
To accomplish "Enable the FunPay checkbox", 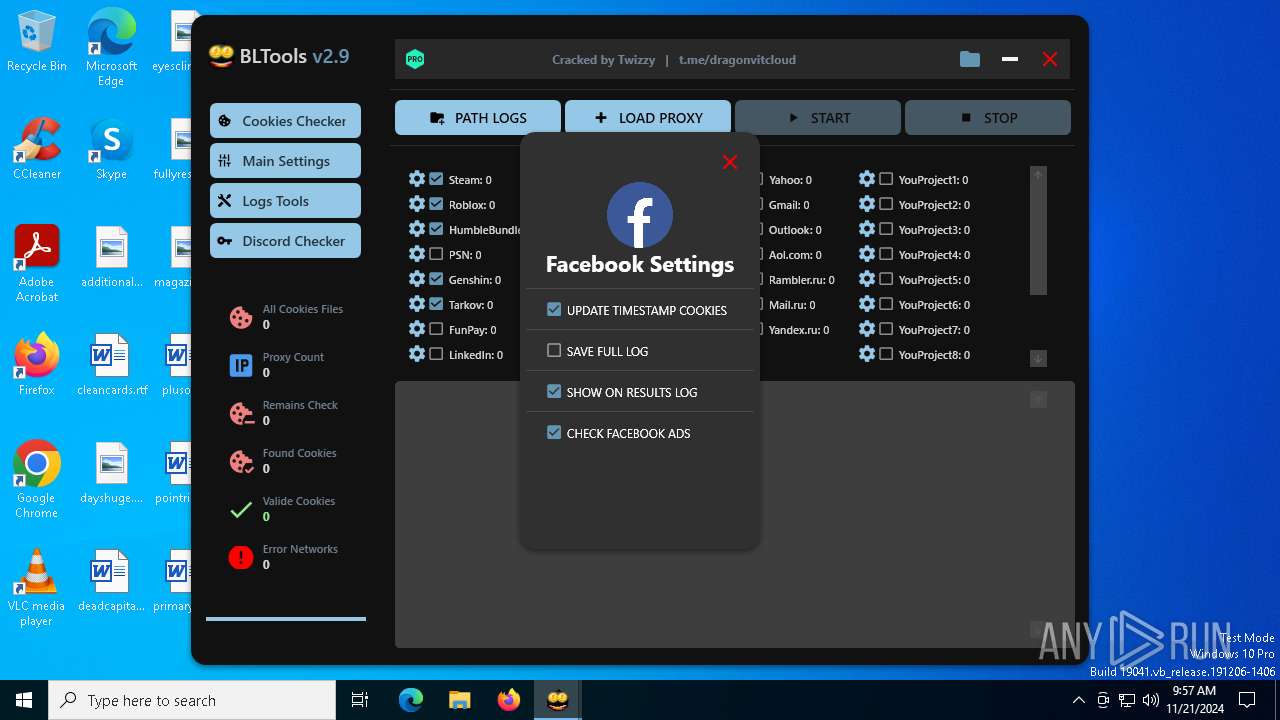I will click(436, 329).
